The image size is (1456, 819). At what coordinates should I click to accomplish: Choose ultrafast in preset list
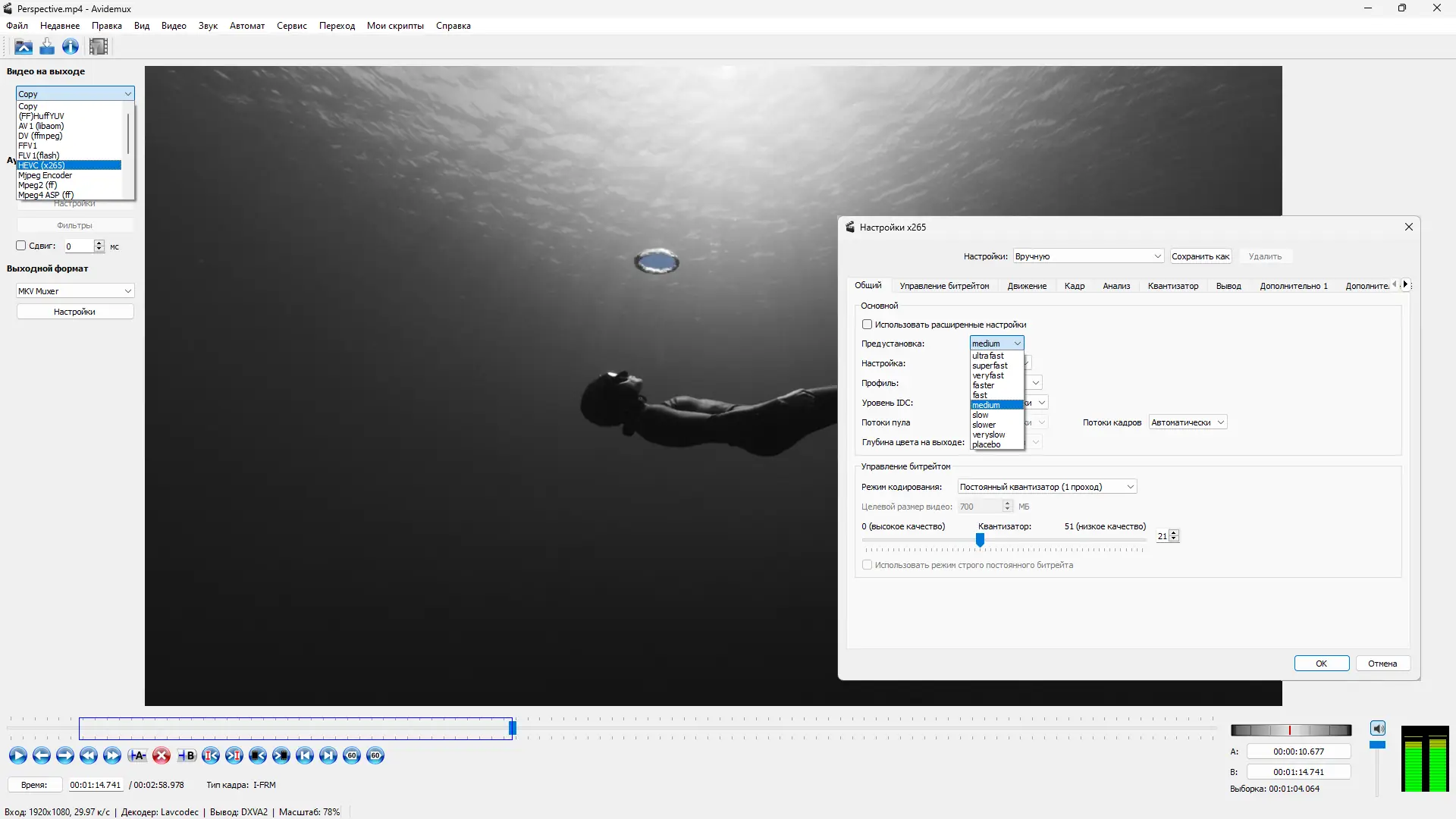pos(988,356)
